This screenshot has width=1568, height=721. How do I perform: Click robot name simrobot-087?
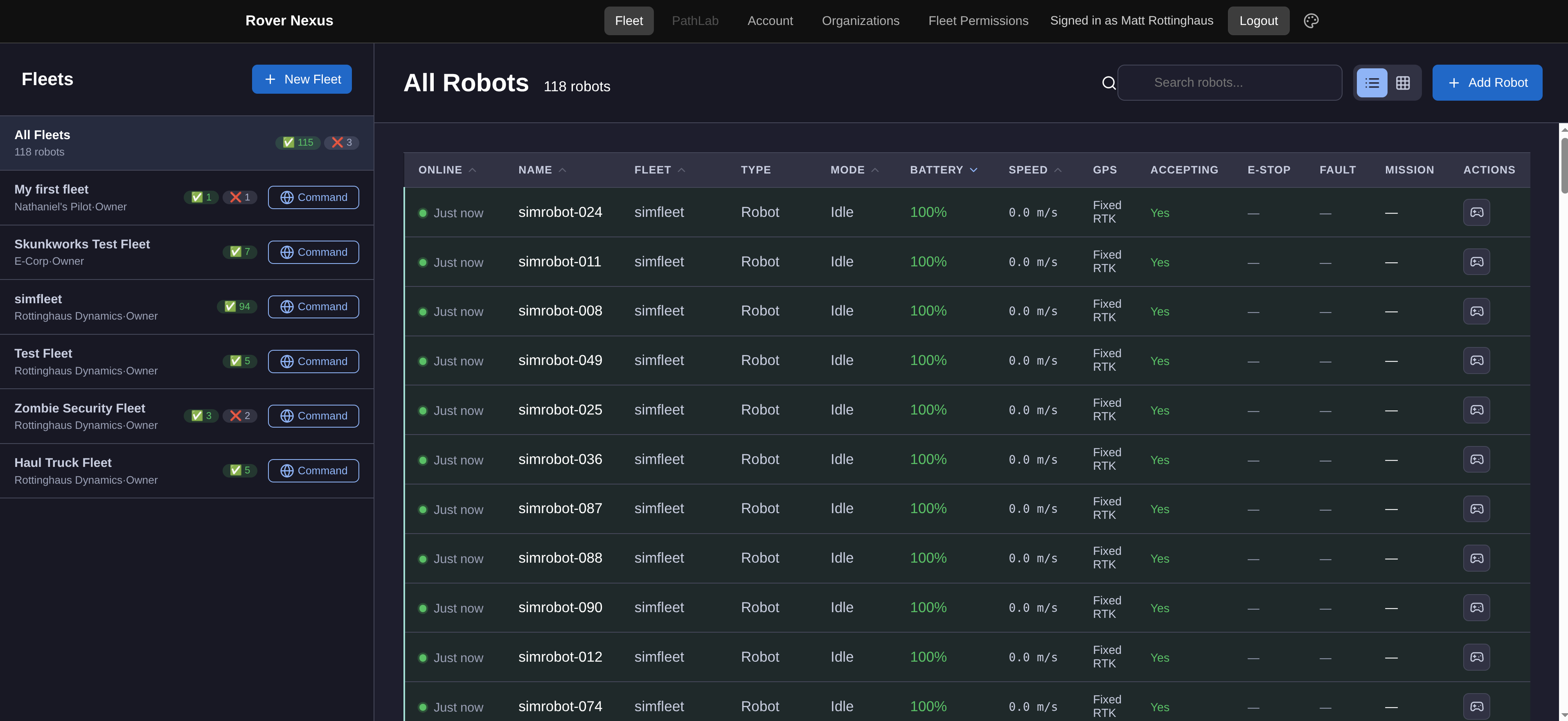coord(560,509)
